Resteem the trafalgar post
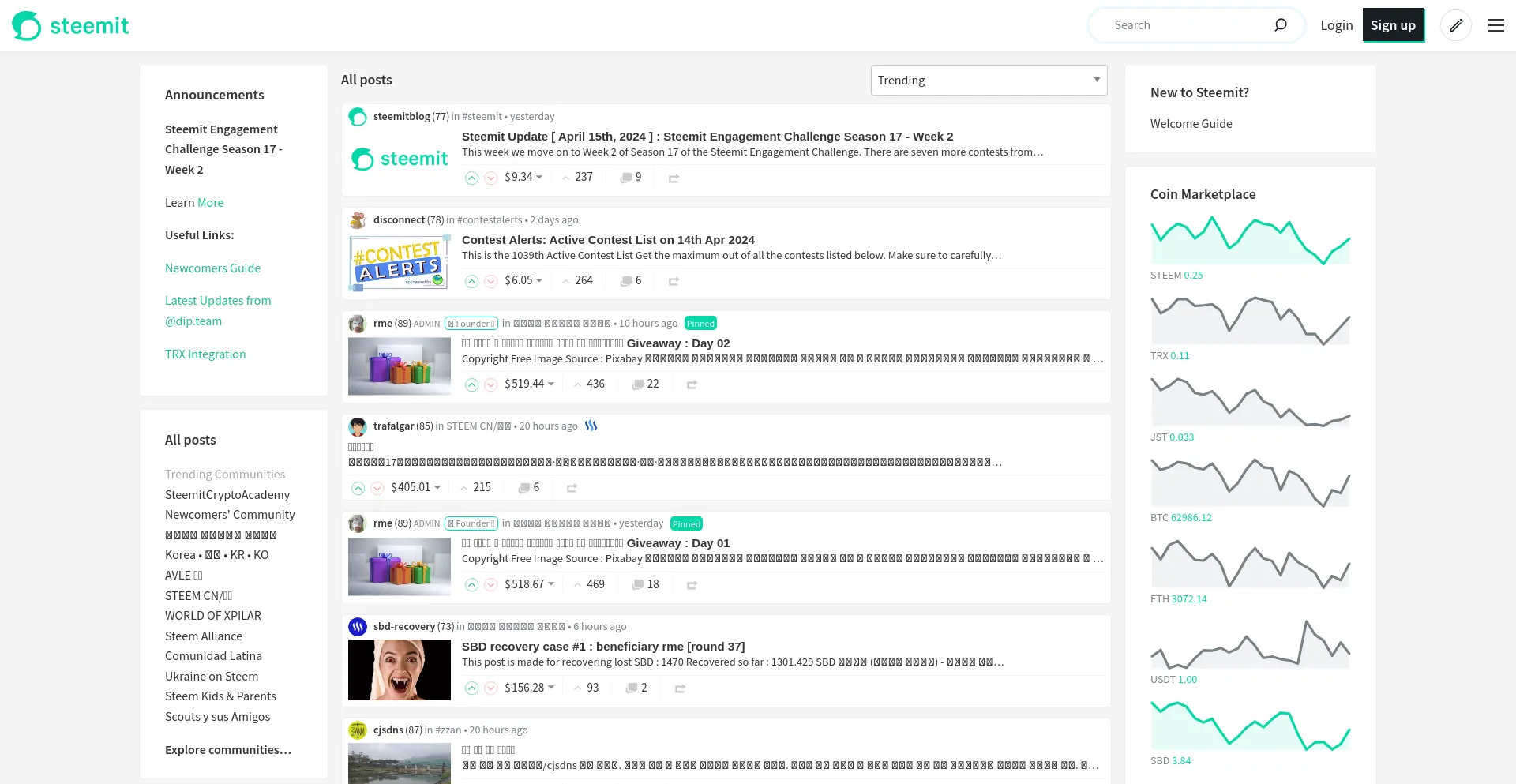Screen dimensions: 1516x784 572,489
